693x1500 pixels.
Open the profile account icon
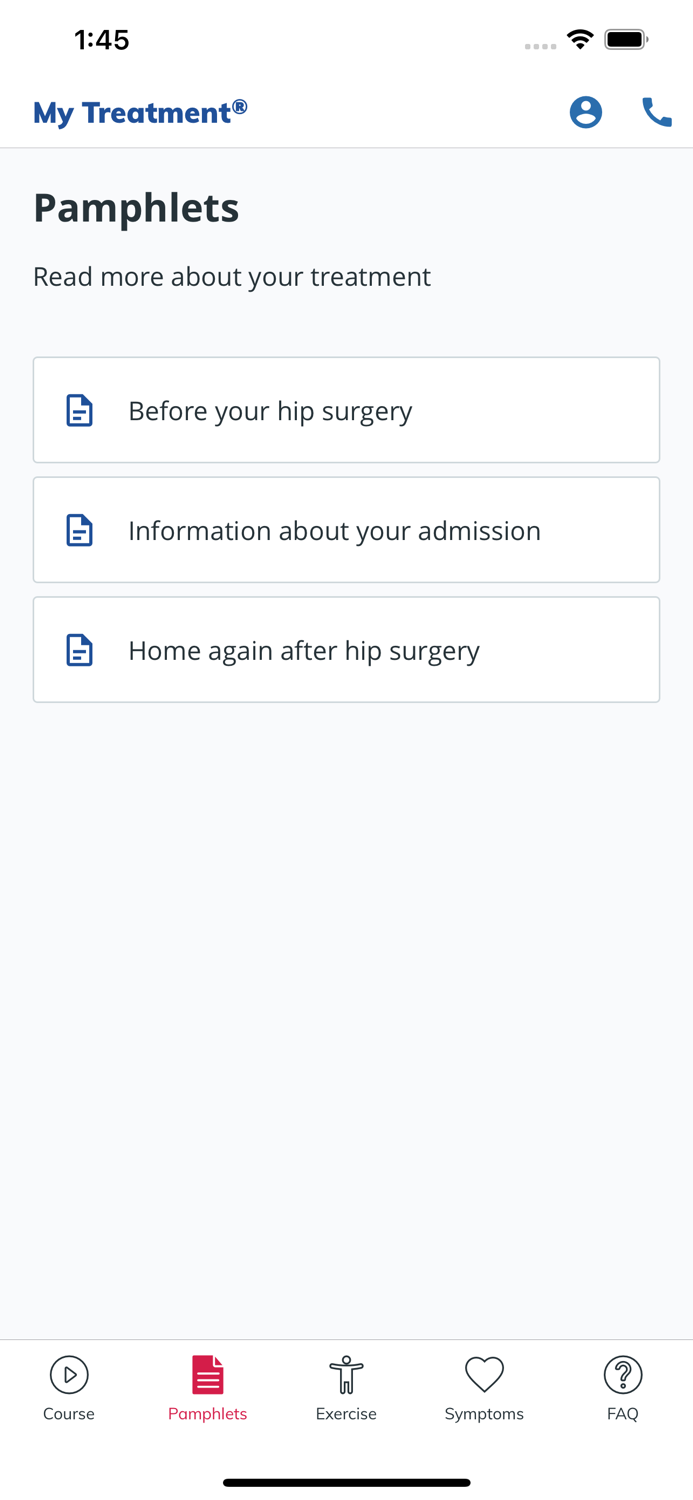click(586, 112)
